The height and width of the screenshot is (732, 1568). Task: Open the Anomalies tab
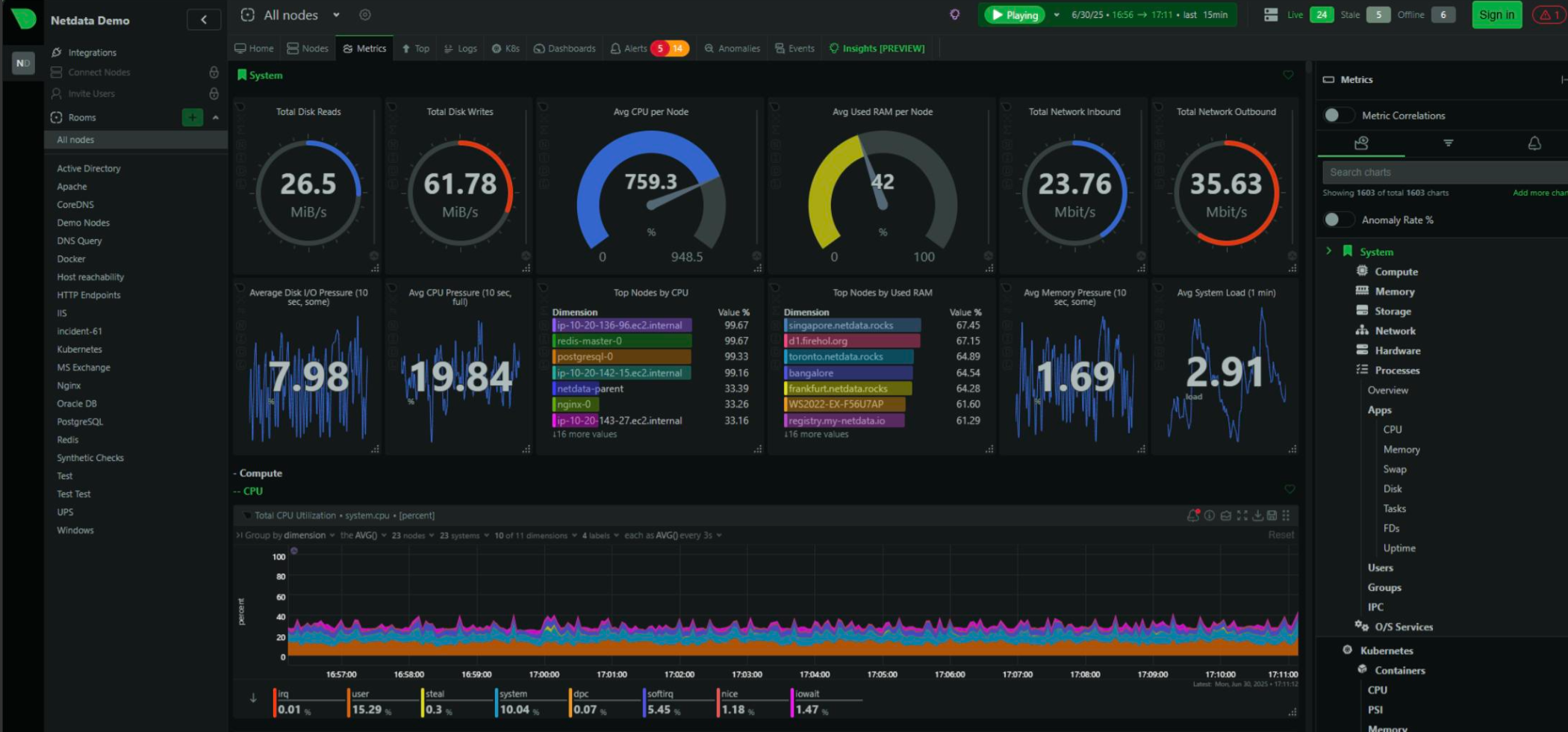732,49
